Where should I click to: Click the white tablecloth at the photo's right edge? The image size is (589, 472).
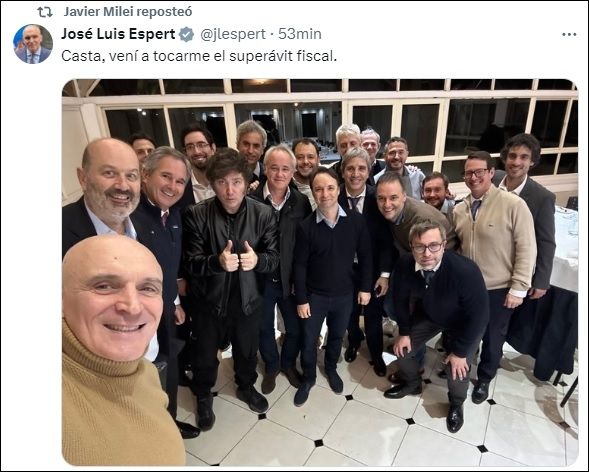point(564,248)
